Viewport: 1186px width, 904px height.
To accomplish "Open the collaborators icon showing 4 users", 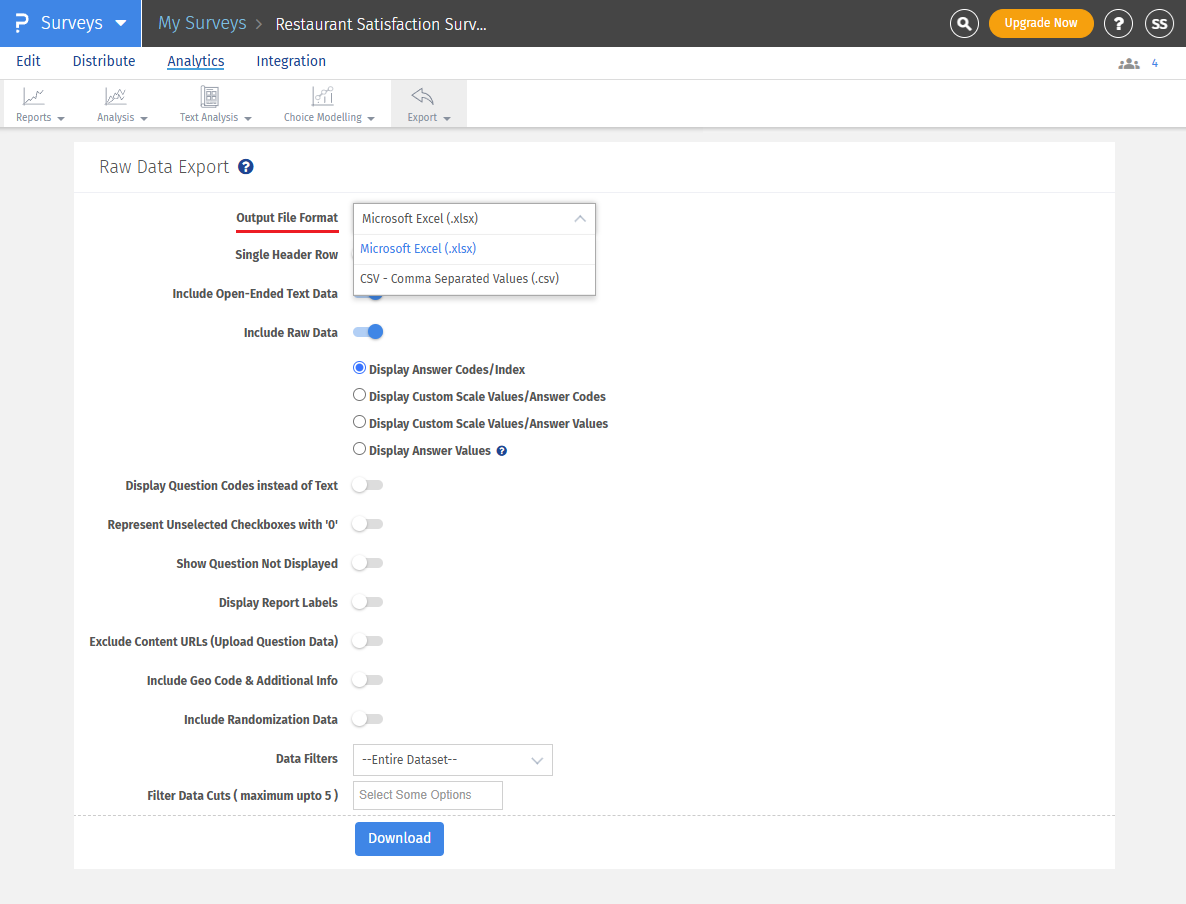I will point(1129,63).
